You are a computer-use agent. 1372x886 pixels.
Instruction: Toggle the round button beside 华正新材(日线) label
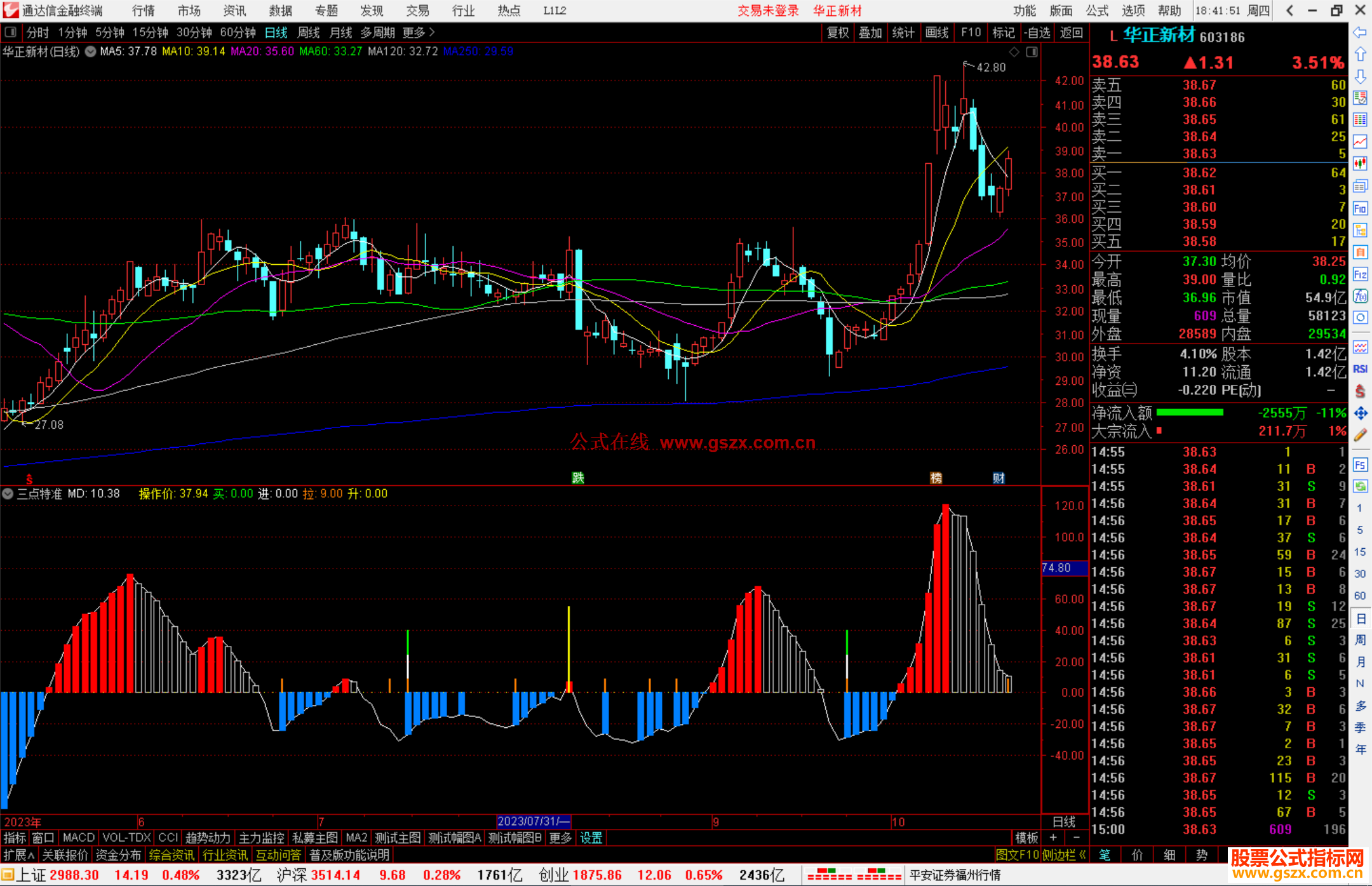click(x=91, y=51)
